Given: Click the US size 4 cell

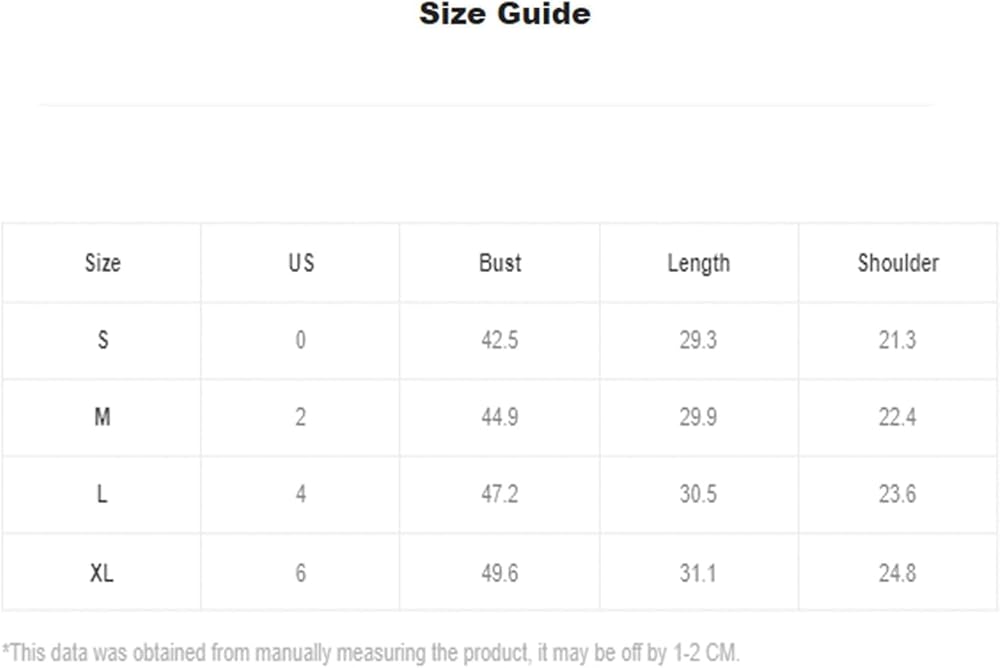Looking at the screenshot, I should click(x=300, y=494).
